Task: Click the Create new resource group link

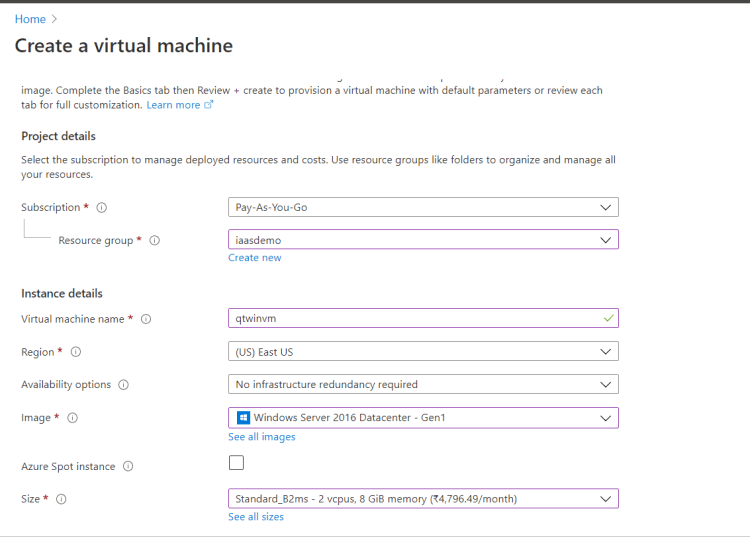Action: (254, 258)
